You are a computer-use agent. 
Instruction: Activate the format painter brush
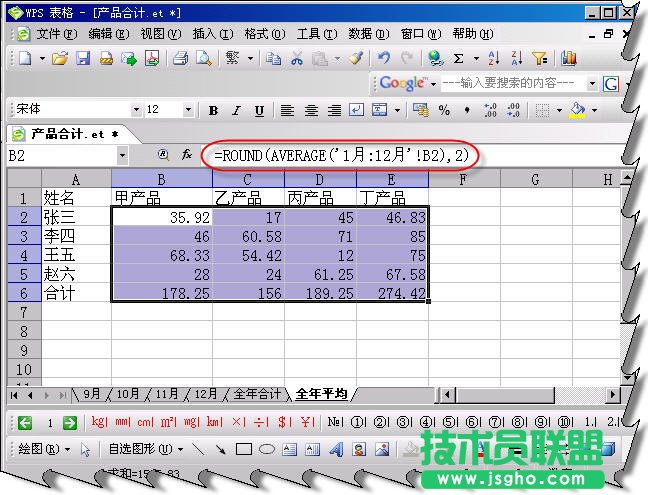[356, 58]
